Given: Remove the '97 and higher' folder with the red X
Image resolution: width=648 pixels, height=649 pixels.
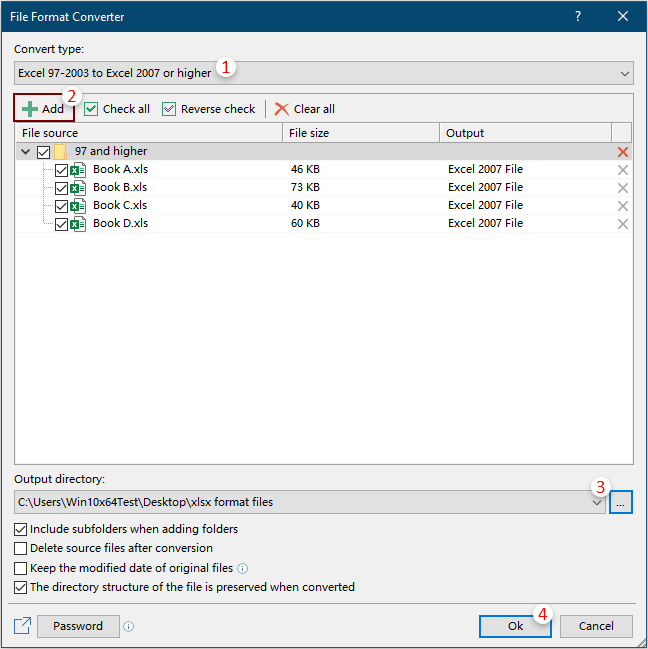Looking at the screenshot, I should (x=623, y=152).
